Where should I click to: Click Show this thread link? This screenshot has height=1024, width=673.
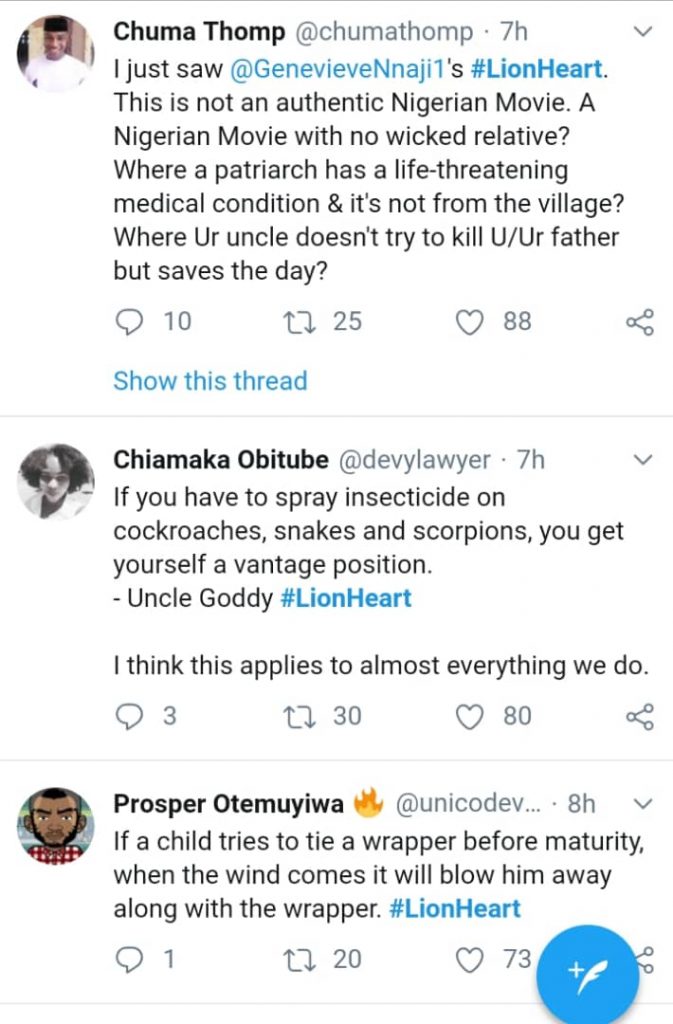point(210,381)
